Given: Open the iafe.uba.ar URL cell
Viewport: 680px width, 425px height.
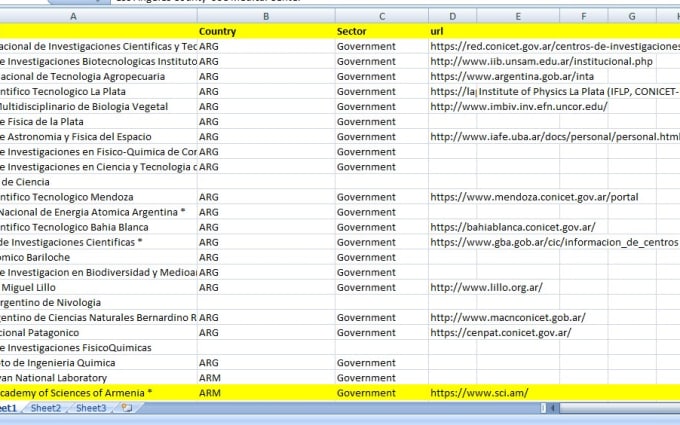Looking at the screenshot, I should coord(554,137).
